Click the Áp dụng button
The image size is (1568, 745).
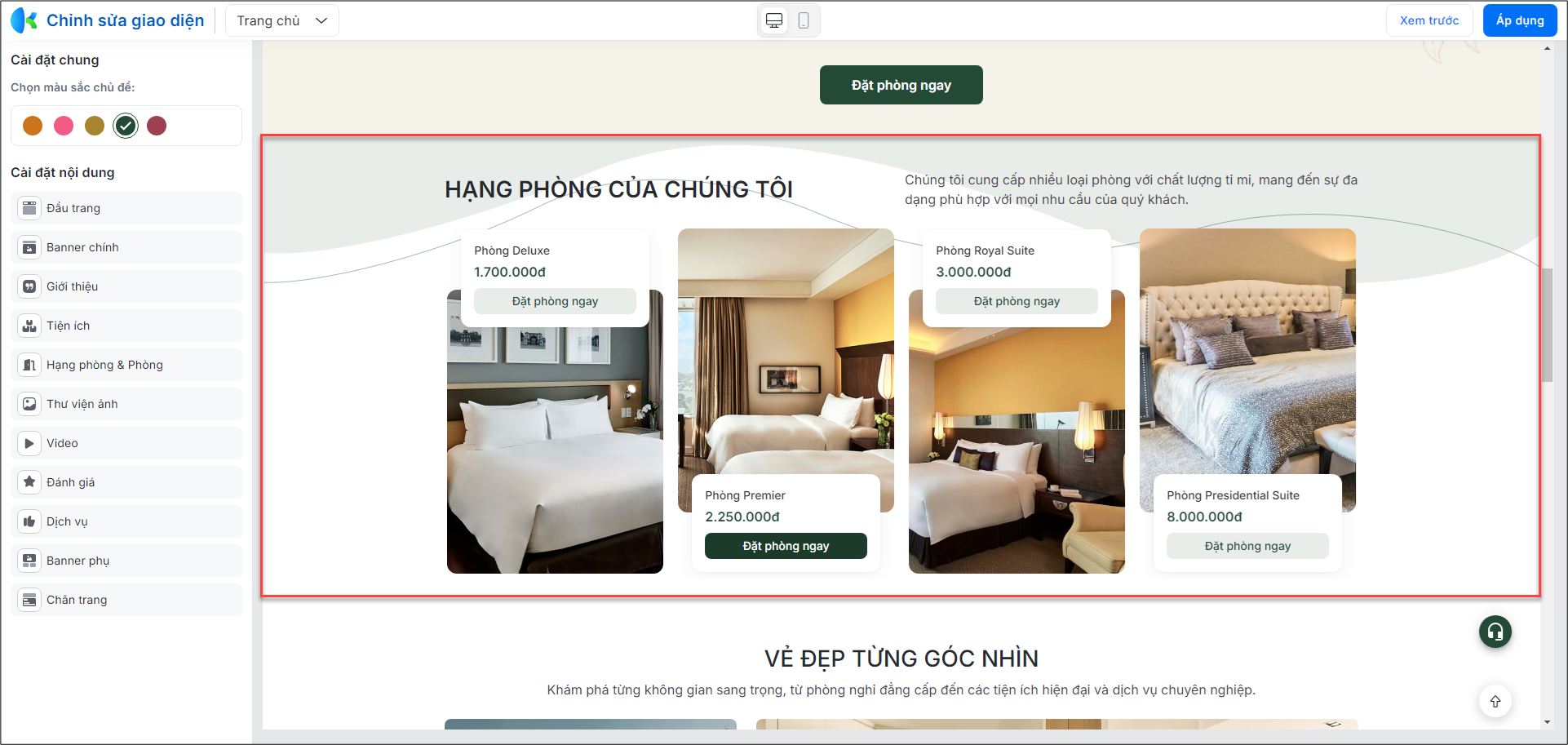tap(1520, 20)
